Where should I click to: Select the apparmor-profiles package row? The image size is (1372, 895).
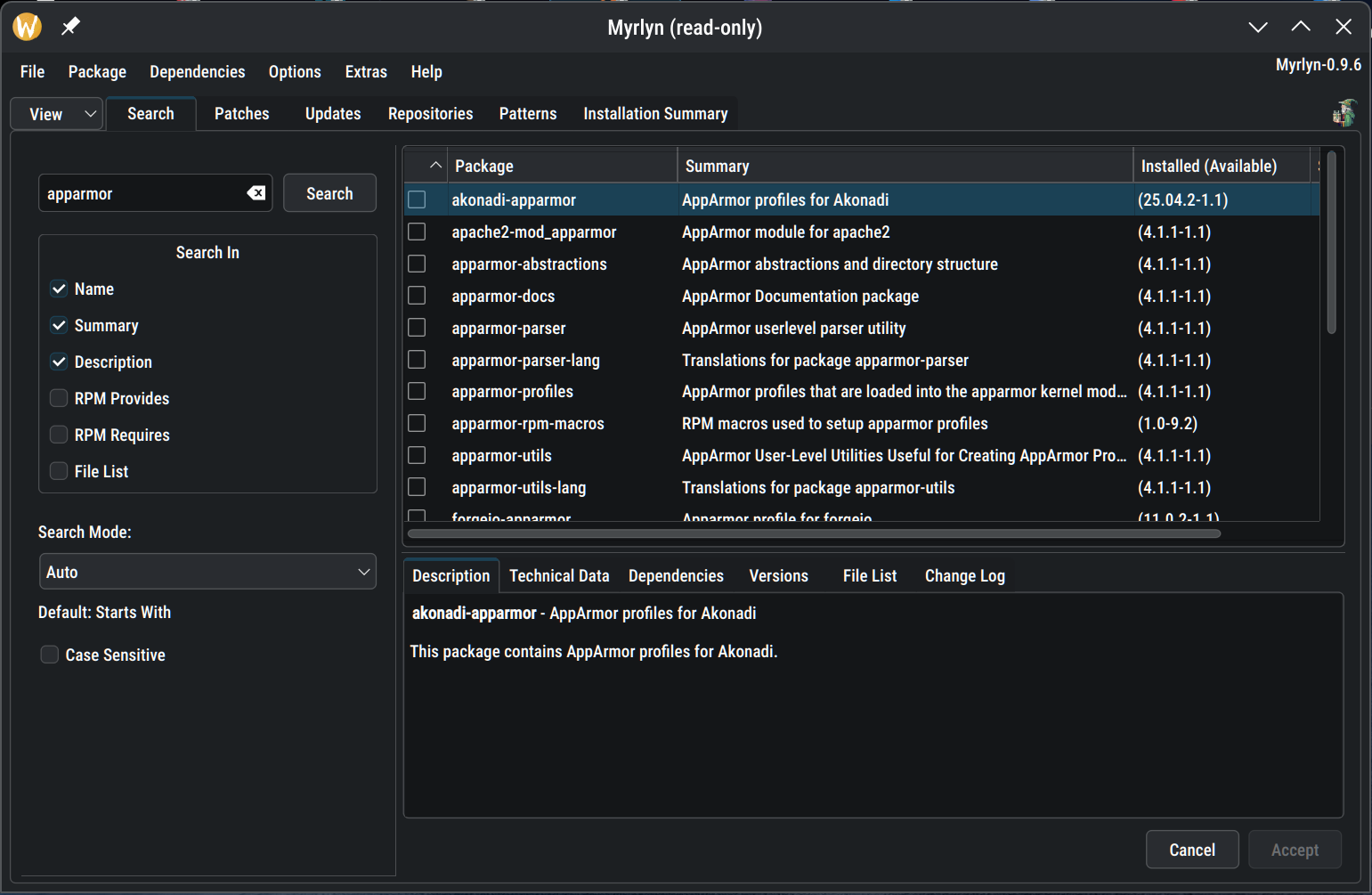coord(862,391)
